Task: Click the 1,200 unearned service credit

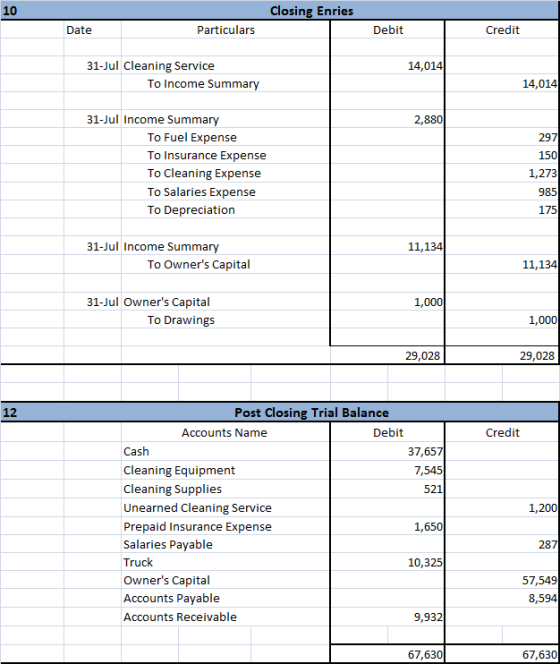Action: pos(543,508)
